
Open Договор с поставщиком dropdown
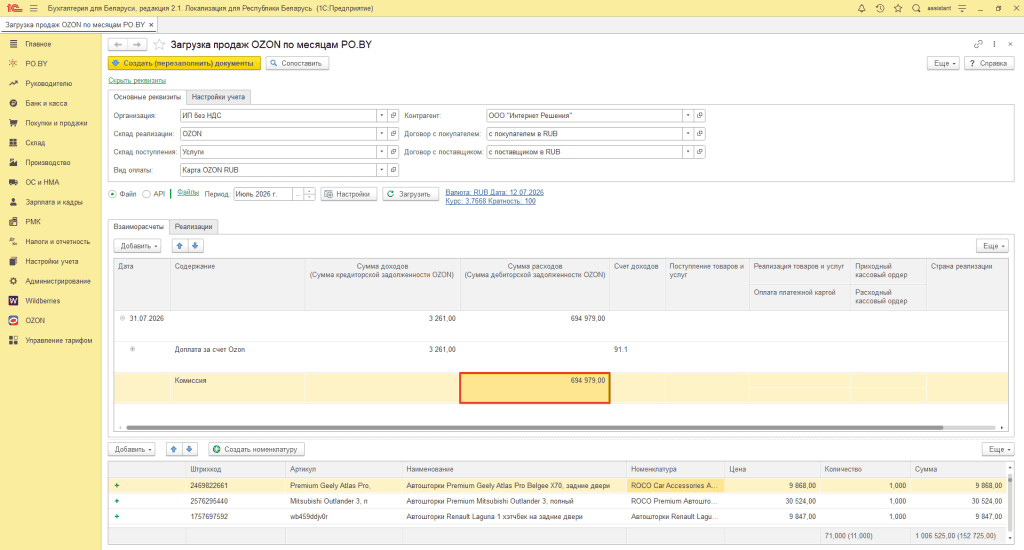(688, 152)
